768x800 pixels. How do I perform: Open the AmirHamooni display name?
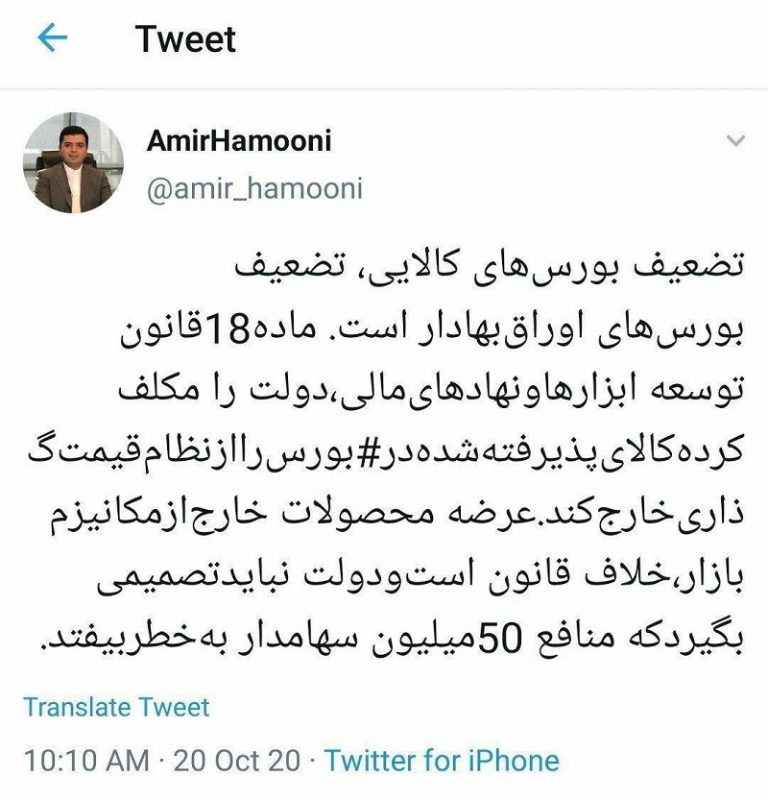coord(239,140)
